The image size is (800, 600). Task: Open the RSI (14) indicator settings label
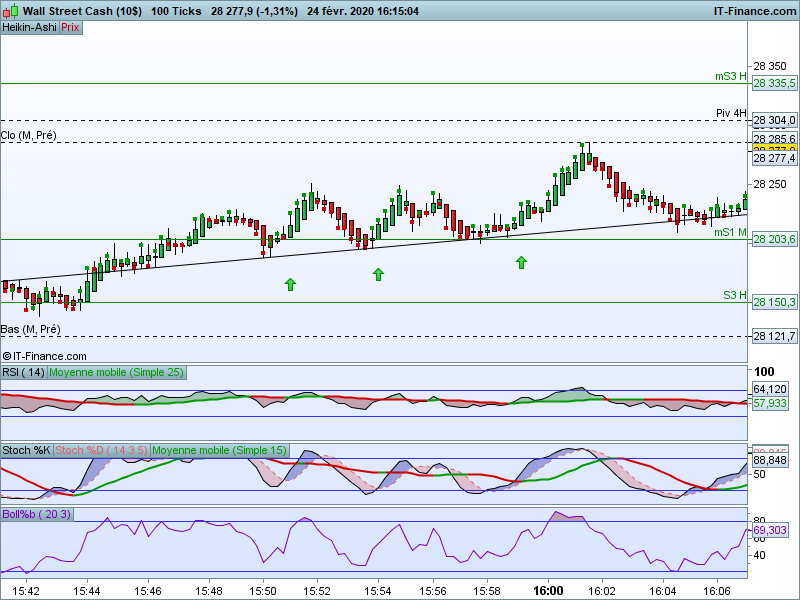tap(24, 372)
